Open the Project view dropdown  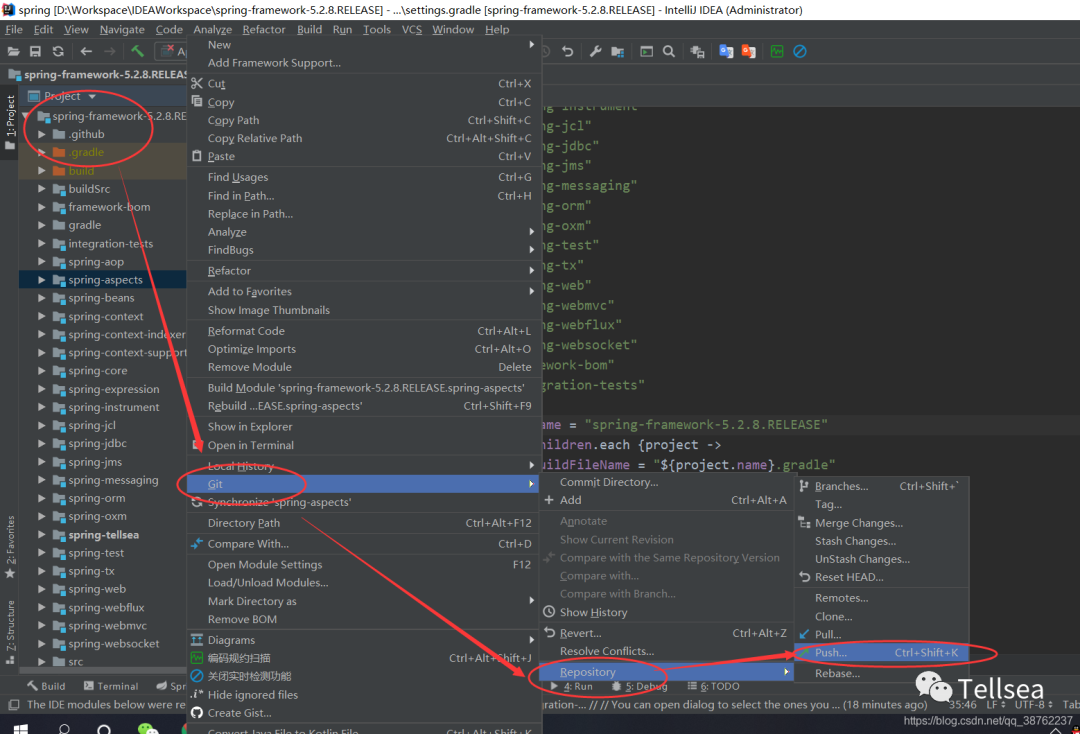(92, 96)
